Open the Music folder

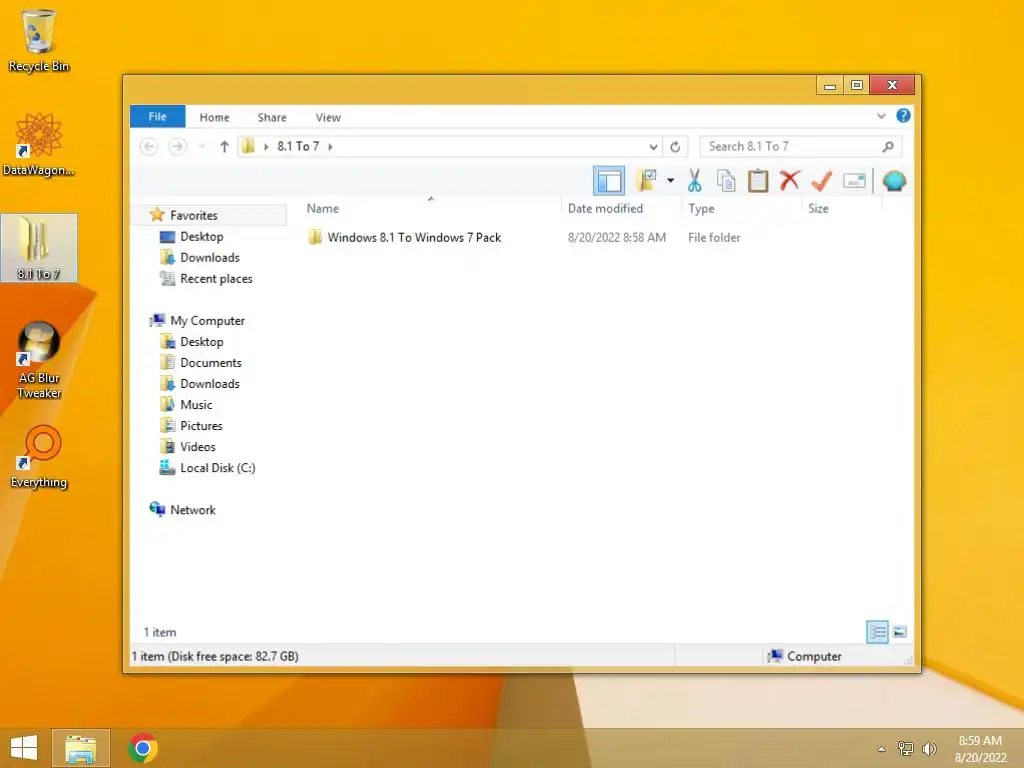click(196, 405)
